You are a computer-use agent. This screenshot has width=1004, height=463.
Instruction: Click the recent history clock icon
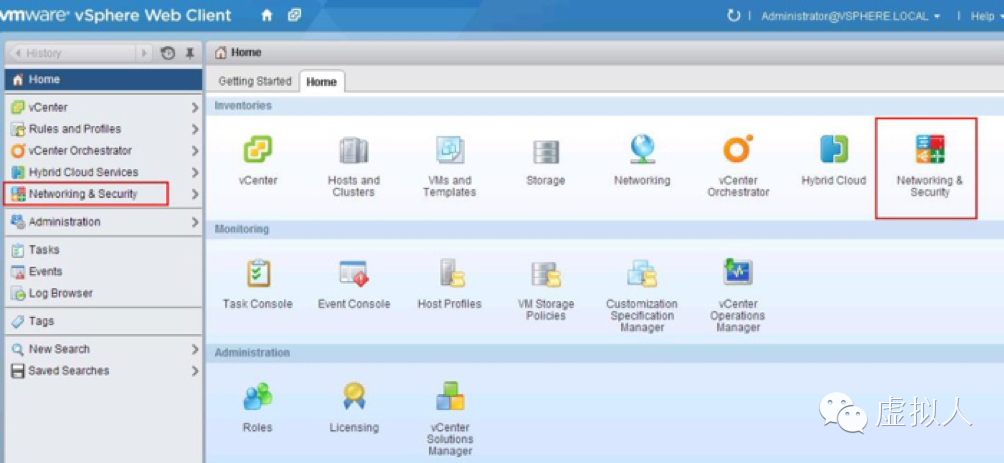coord(168,53)
